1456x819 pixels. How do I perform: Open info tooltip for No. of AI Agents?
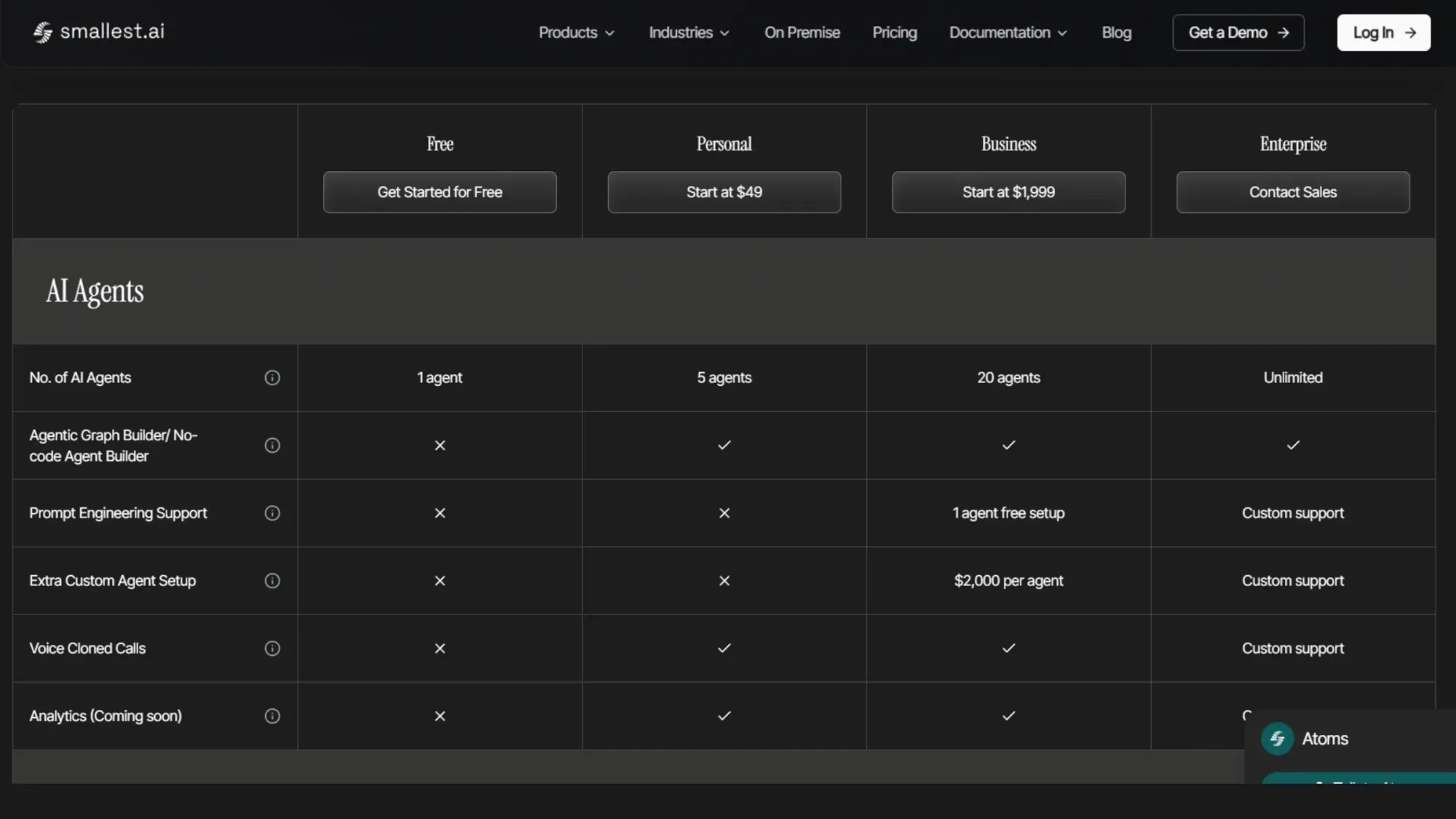272,378
